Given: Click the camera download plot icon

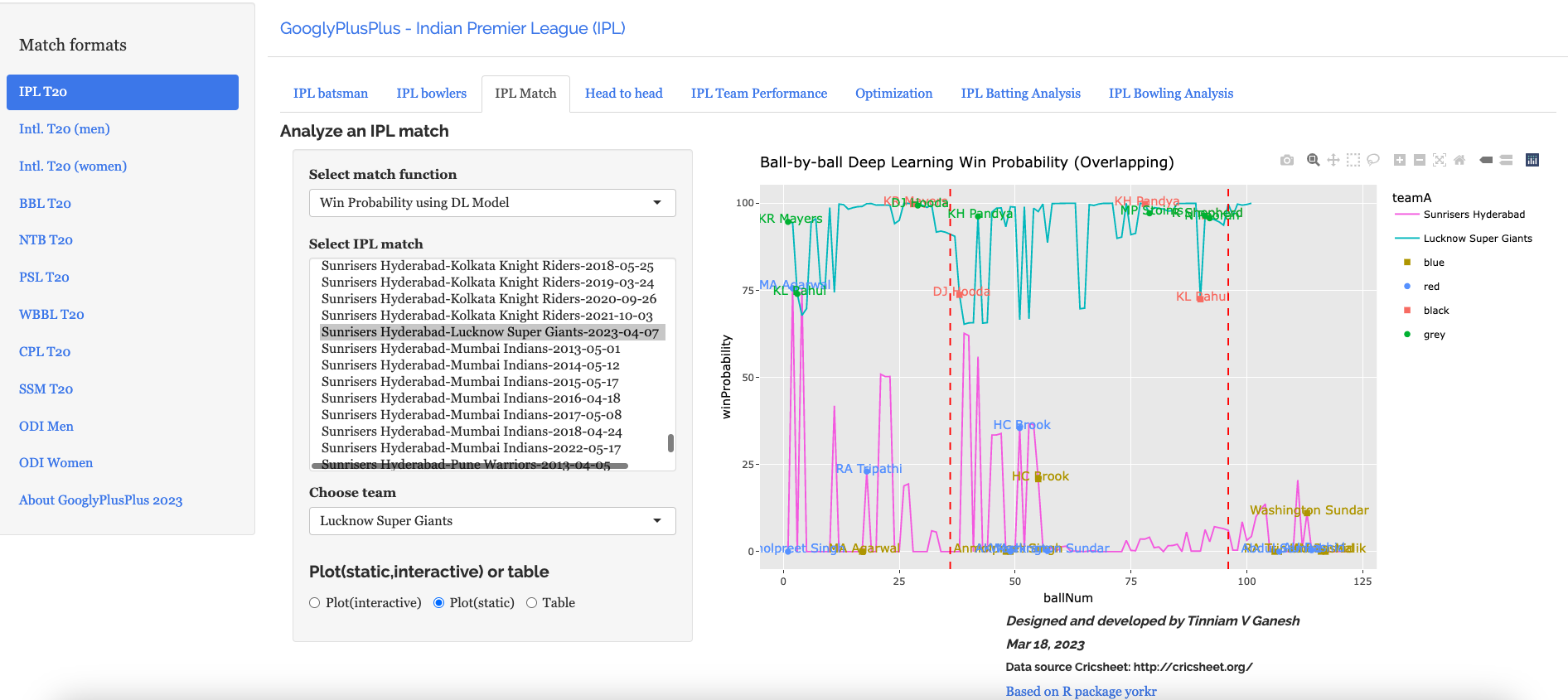Looking at the screenshot, I should pos(1286,160).
